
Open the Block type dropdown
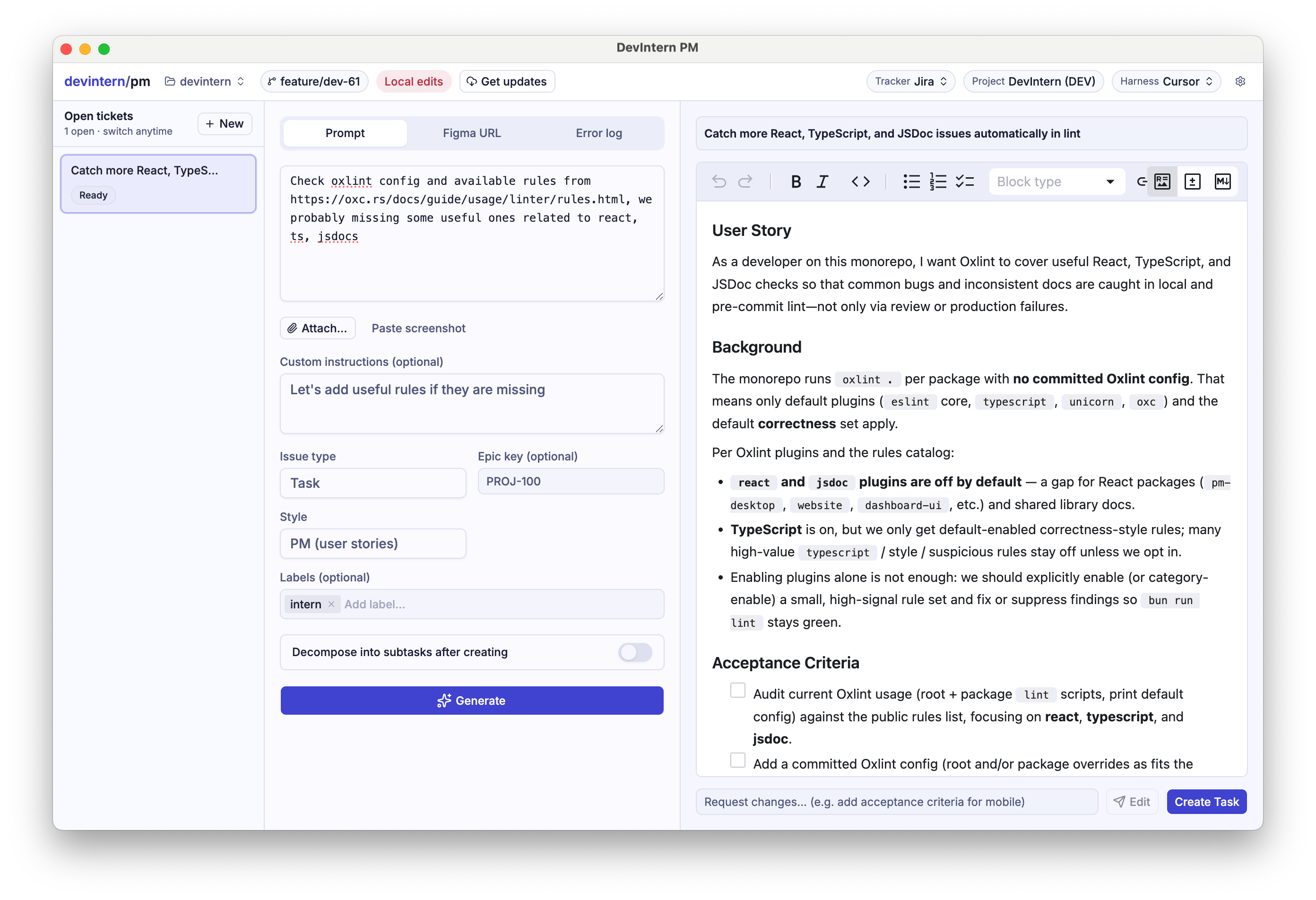(x=1056, y=181)
